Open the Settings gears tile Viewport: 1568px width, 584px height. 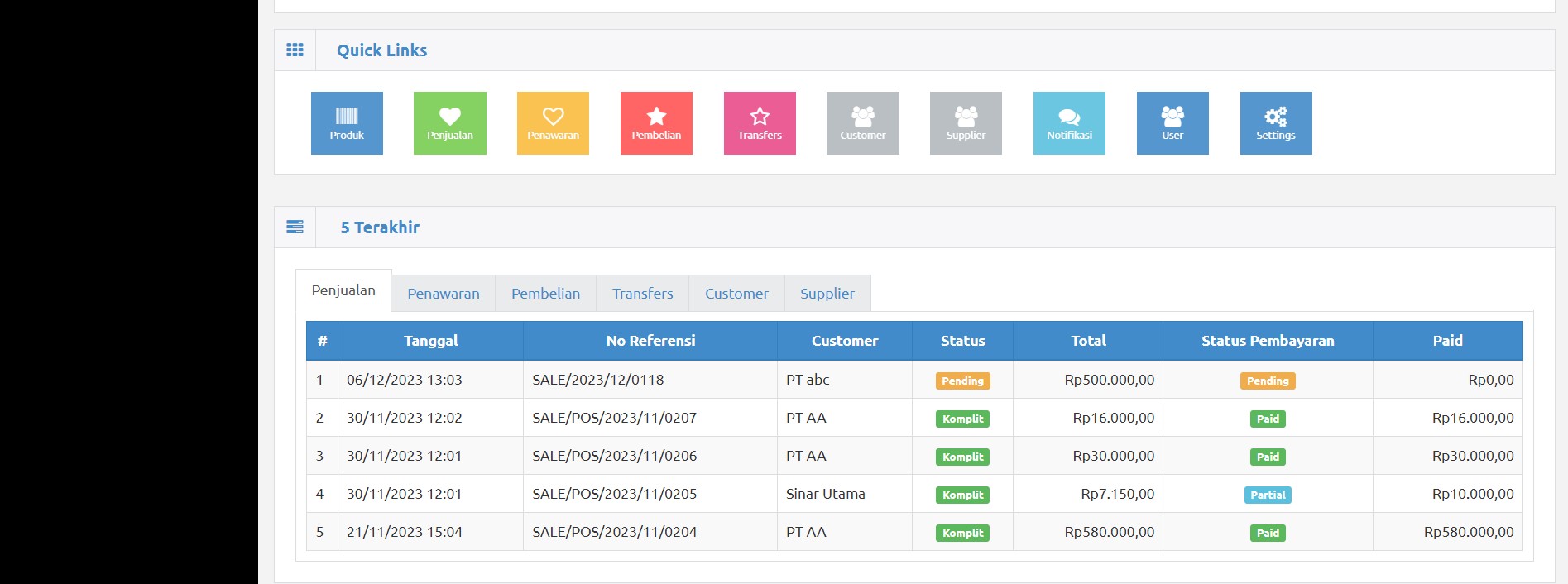1275,123
